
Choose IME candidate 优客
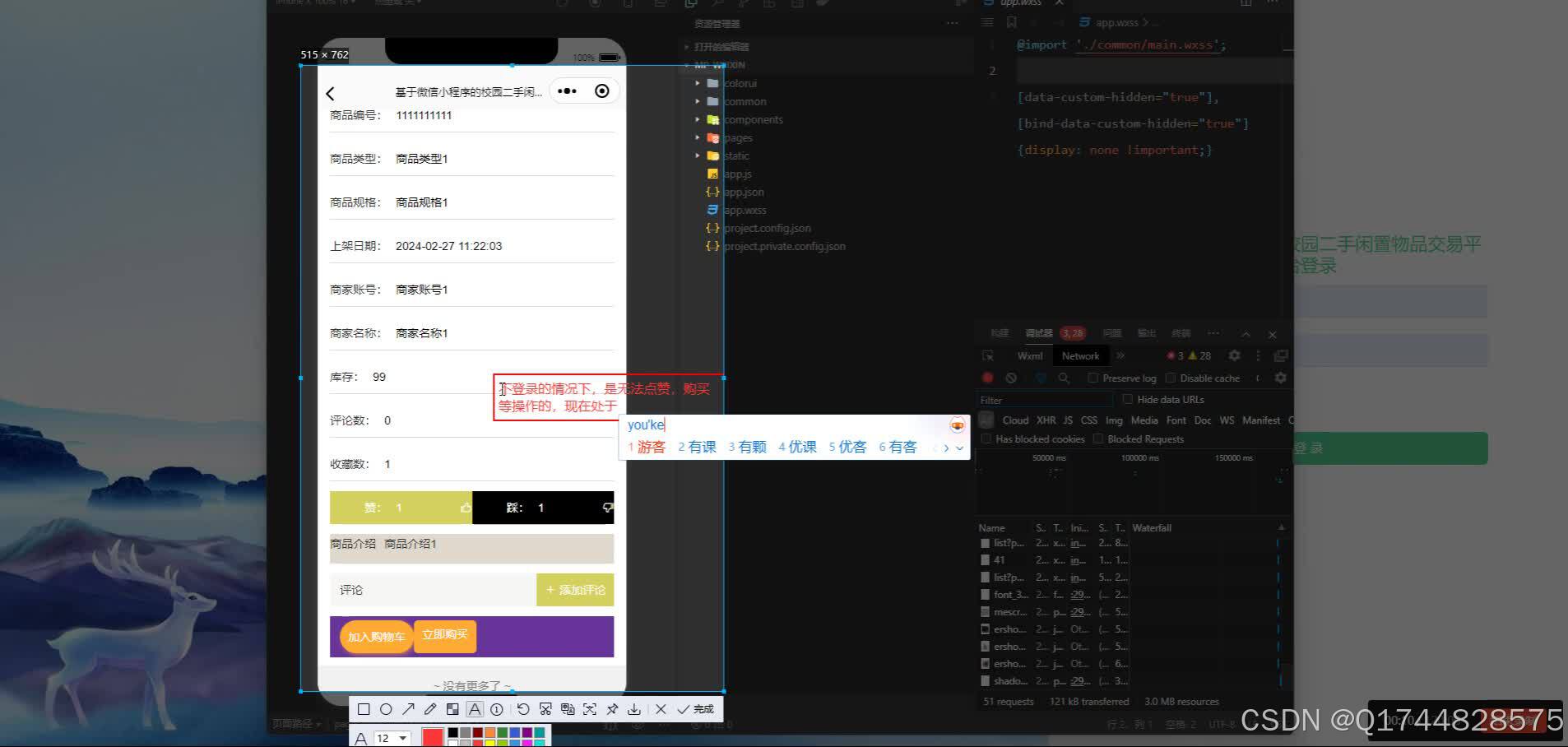[847, 447]
